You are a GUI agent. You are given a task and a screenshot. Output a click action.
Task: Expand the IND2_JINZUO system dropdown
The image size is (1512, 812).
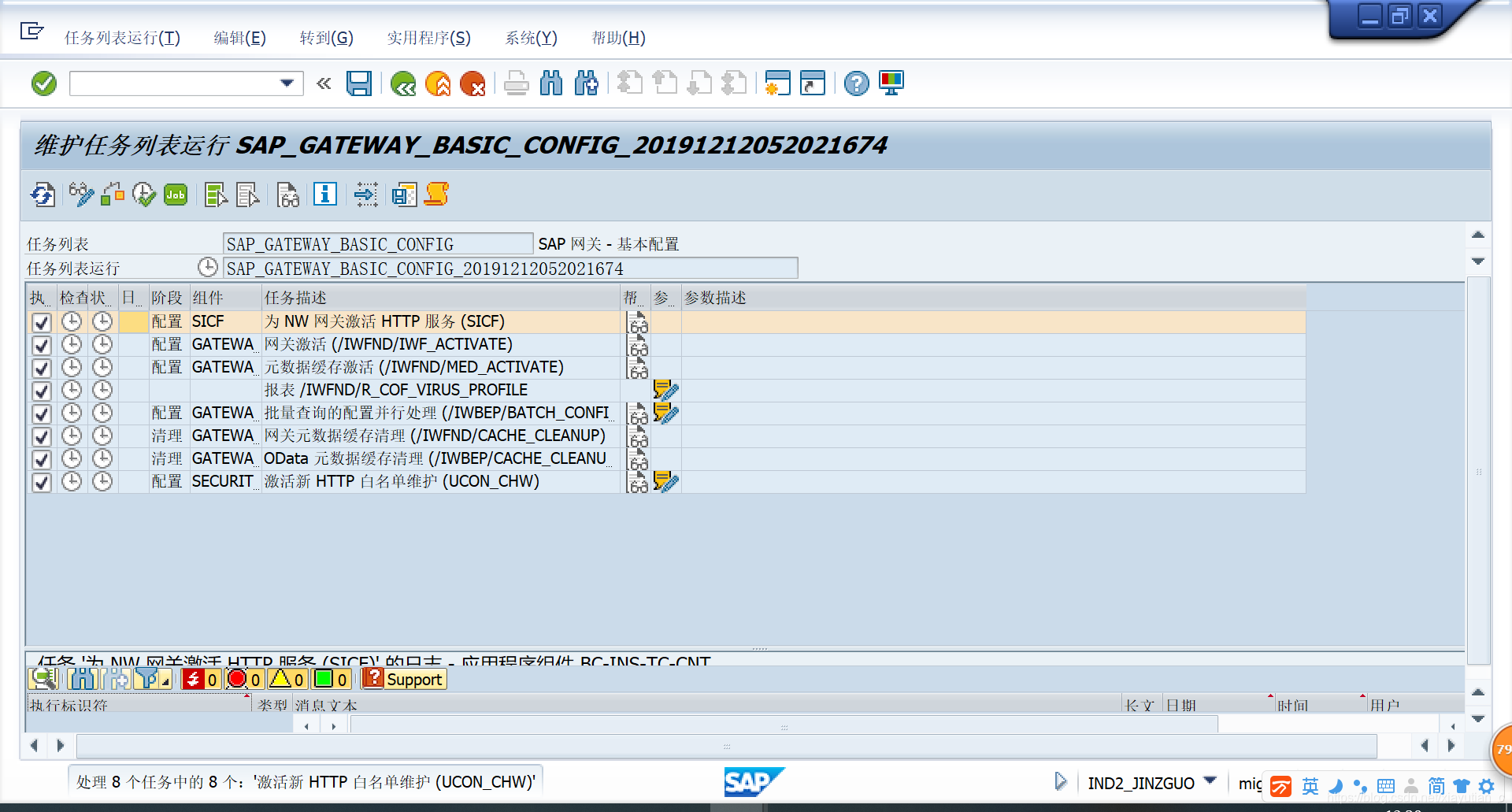(x=1213, y=782)
